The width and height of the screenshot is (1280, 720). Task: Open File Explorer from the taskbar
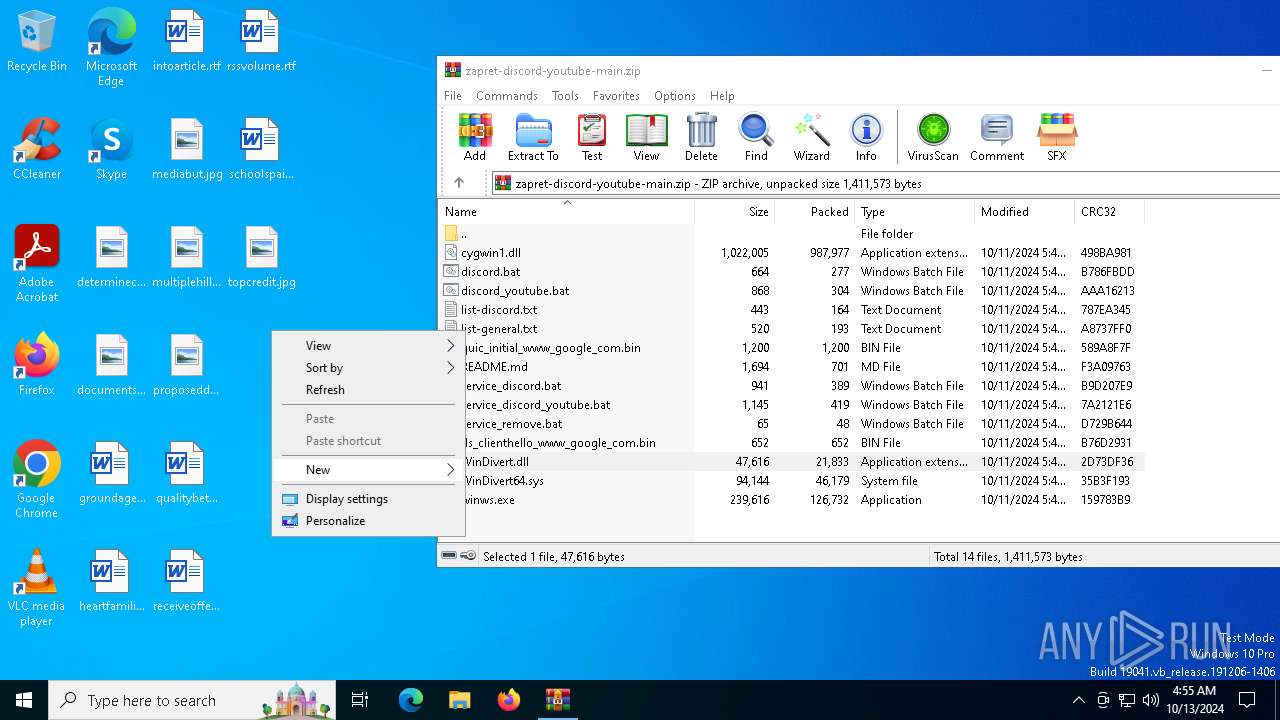coord(460,700)
